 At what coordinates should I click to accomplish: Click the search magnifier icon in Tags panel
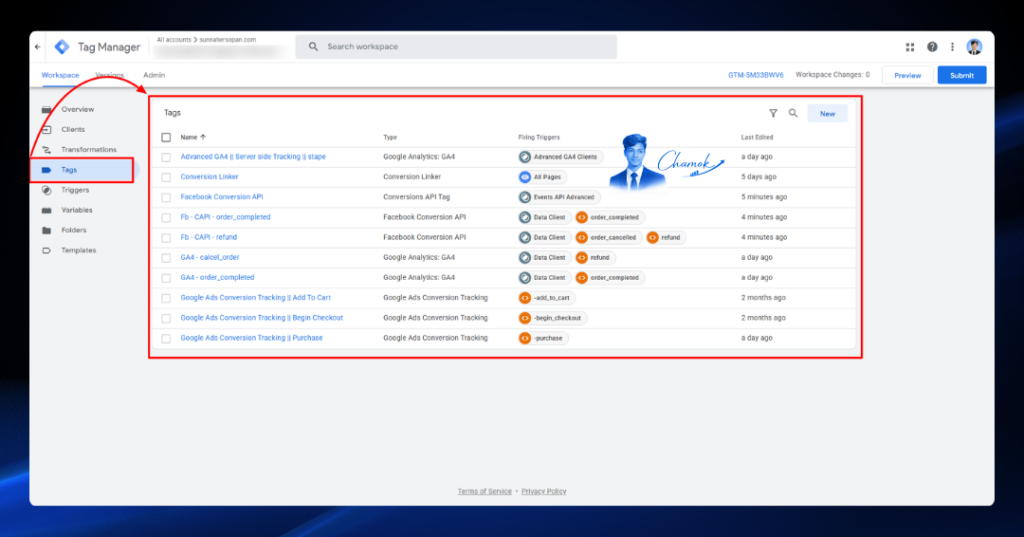793,113
